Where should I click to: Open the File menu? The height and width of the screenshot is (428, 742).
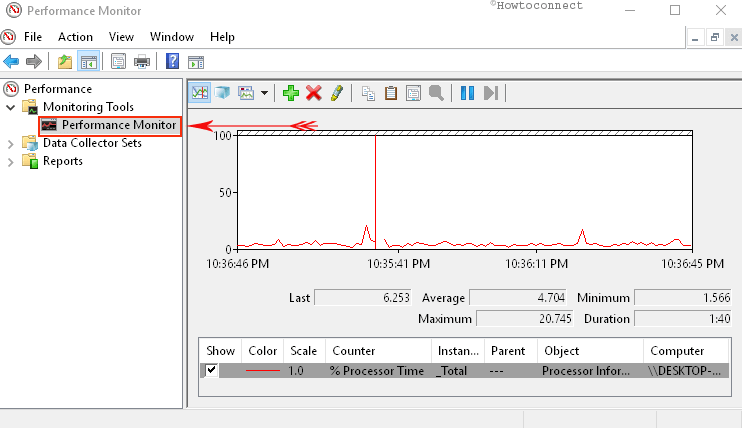click(33, 37)
